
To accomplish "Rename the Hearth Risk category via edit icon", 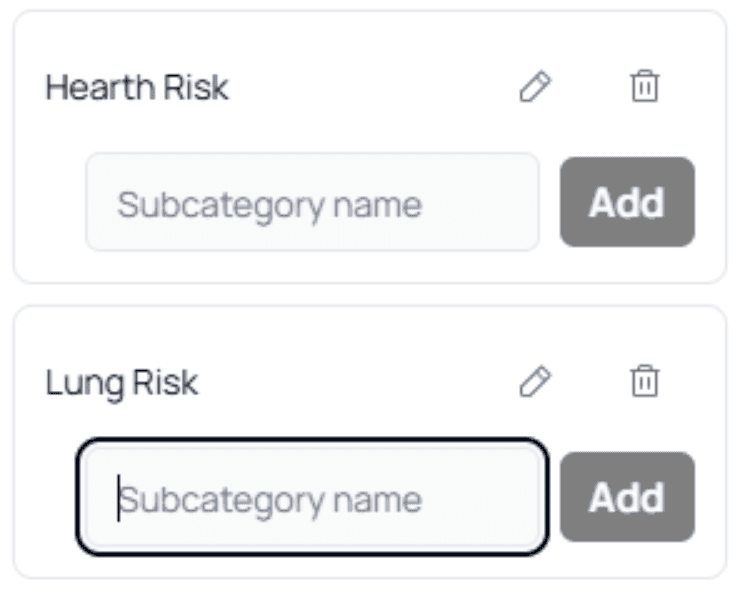I will click(x=535, y=88).
